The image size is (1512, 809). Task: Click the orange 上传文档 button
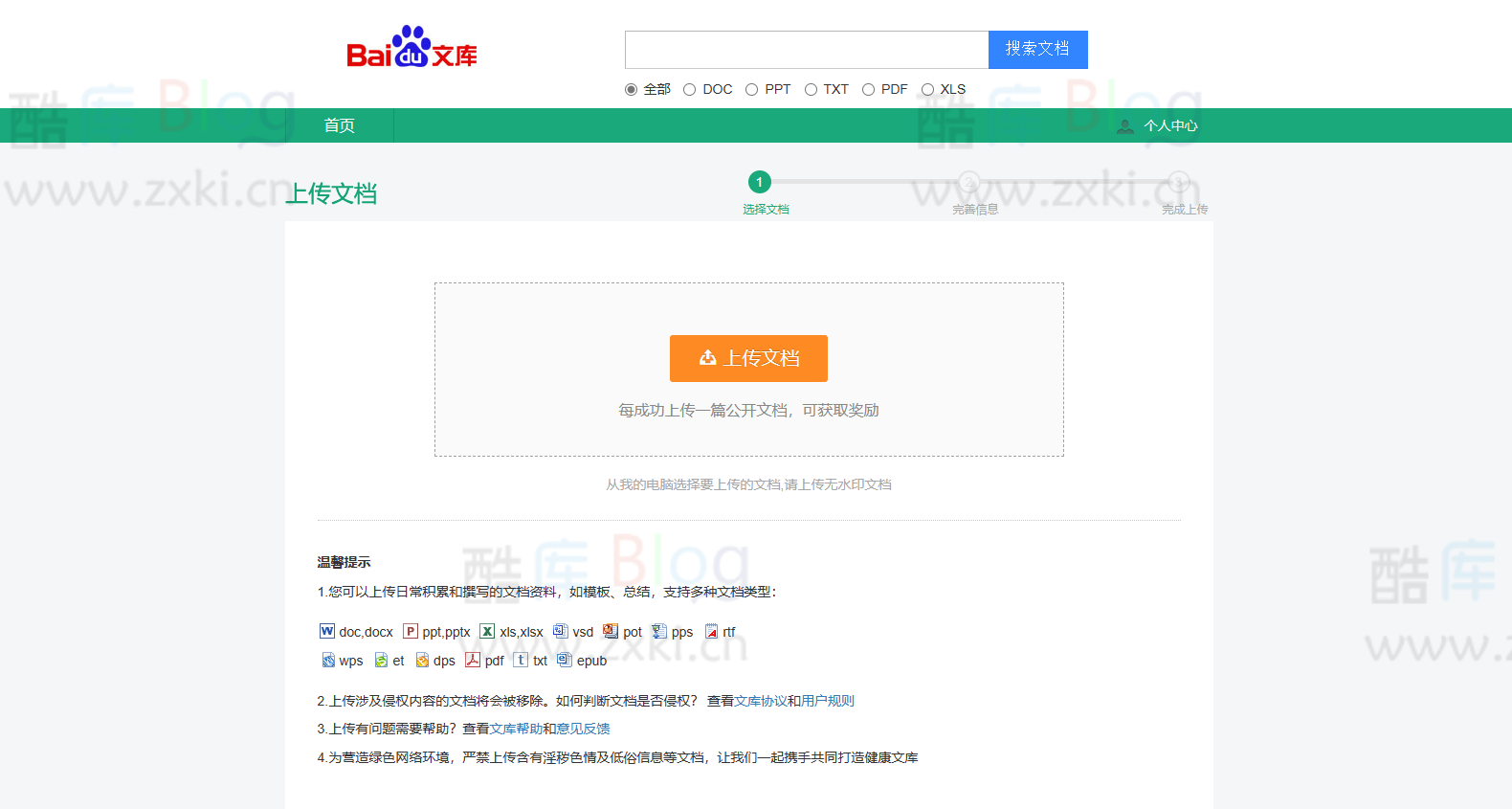(x=748, y=358)
